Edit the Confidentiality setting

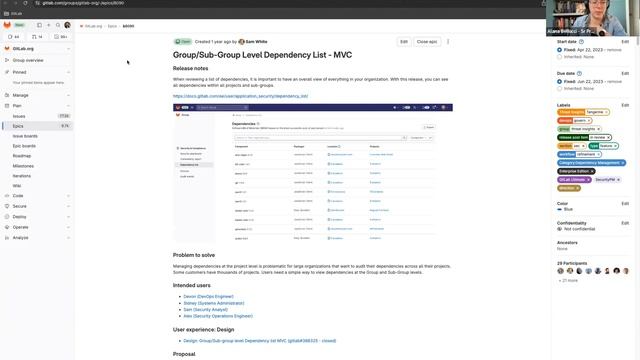(x=625, y=223)
